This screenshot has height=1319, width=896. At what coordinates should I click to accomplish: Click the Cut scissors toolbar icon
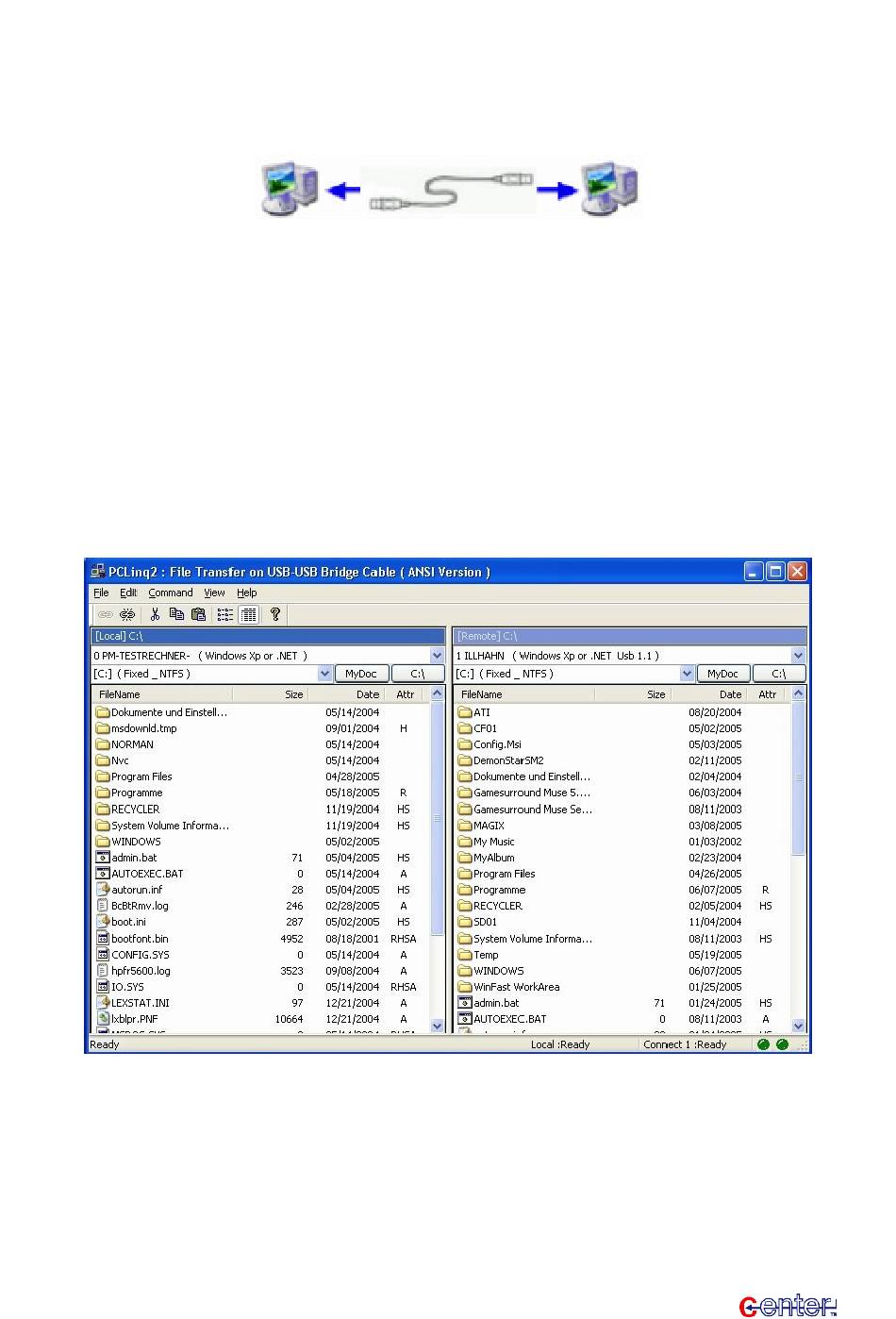pyautogui.click(x=155, y=614)
